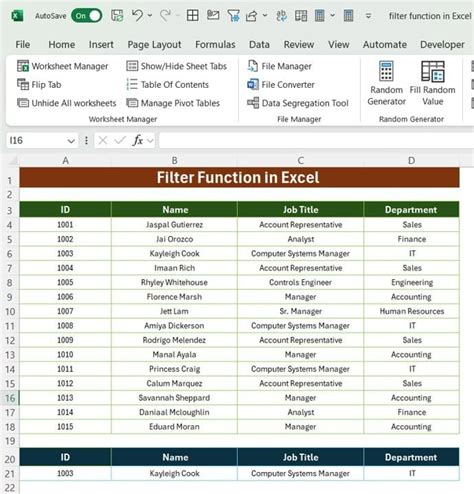Click the filter funnel icon in quick access toolbar

coord(233,16)
